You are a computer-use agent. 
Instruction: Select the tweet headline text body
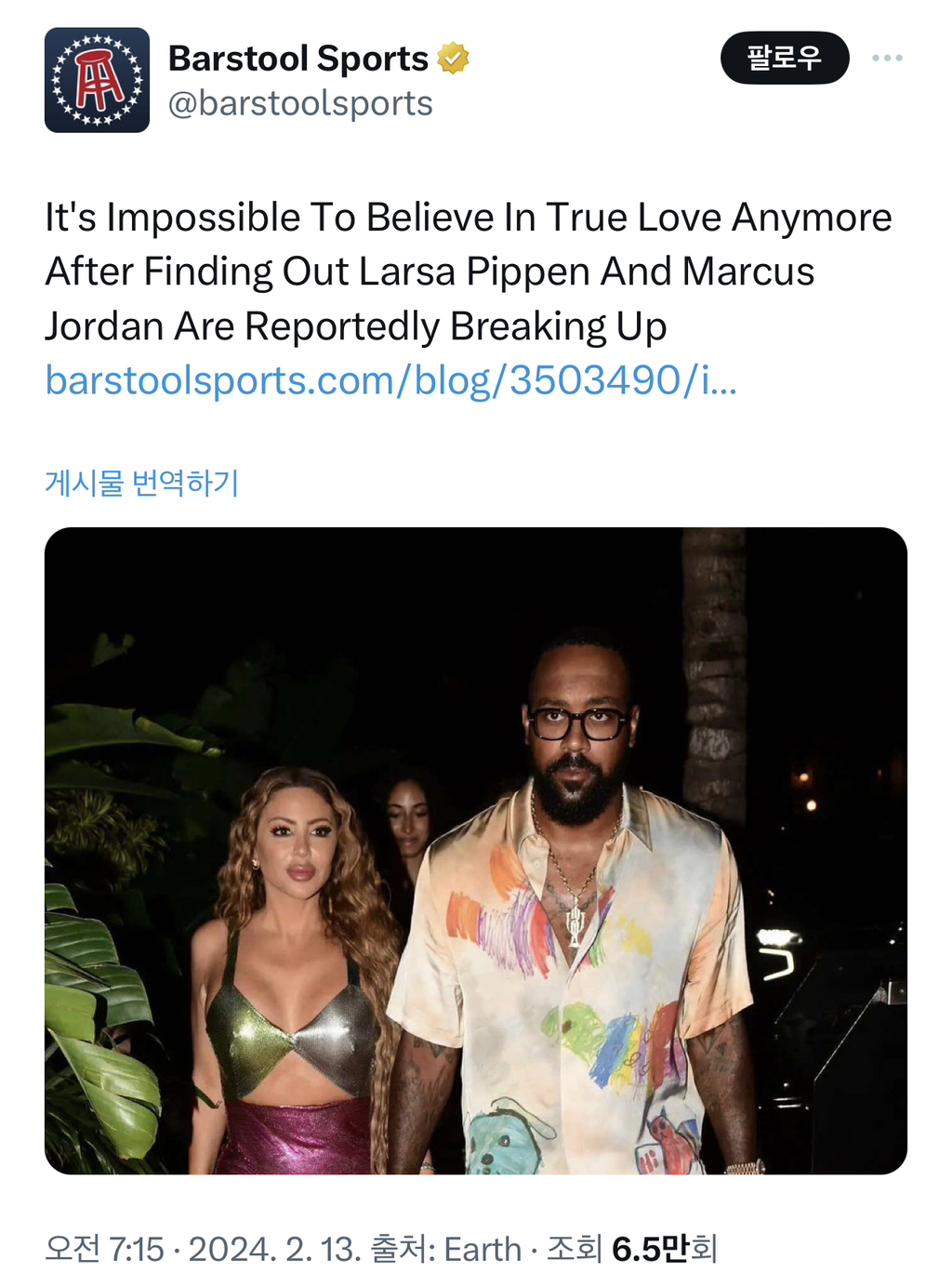469,272
